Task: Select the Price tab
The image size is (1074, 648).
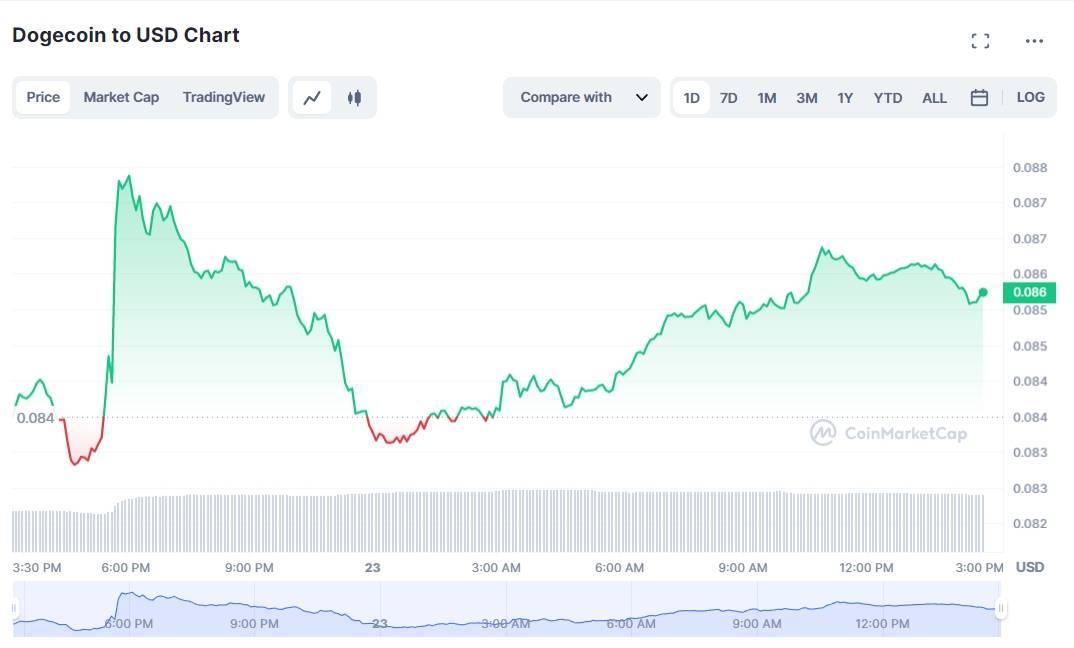Action: [x=43, y=97]
